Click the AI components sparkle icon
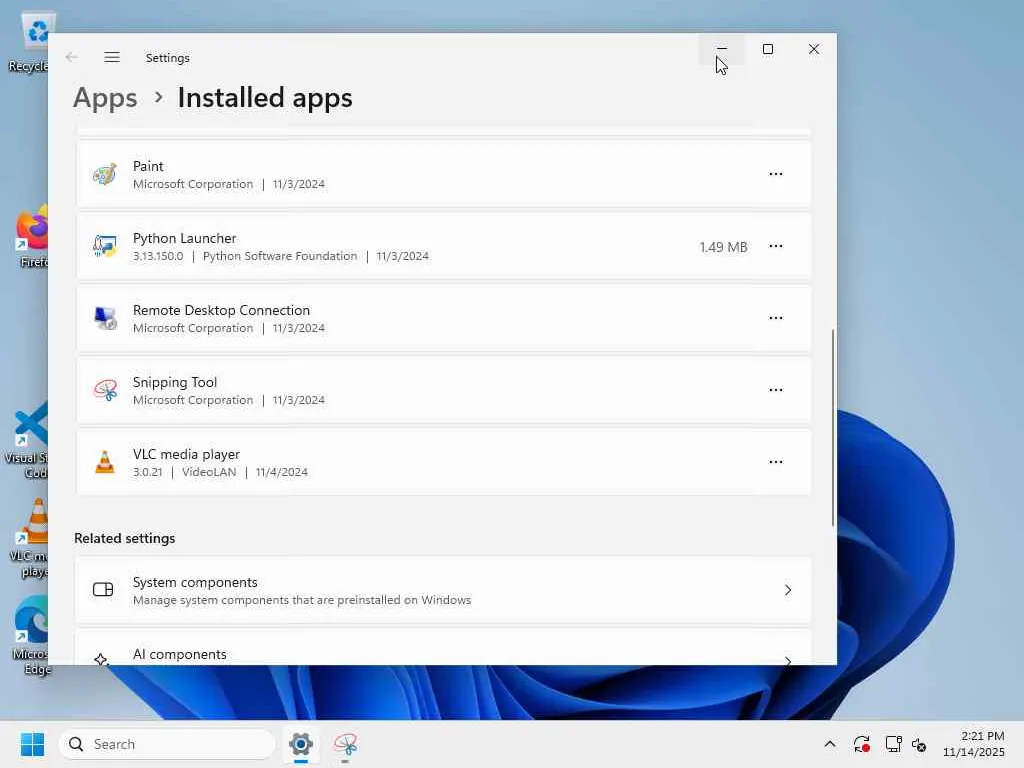The width and height of the screenshot is (1024, 768). point(101,659)
